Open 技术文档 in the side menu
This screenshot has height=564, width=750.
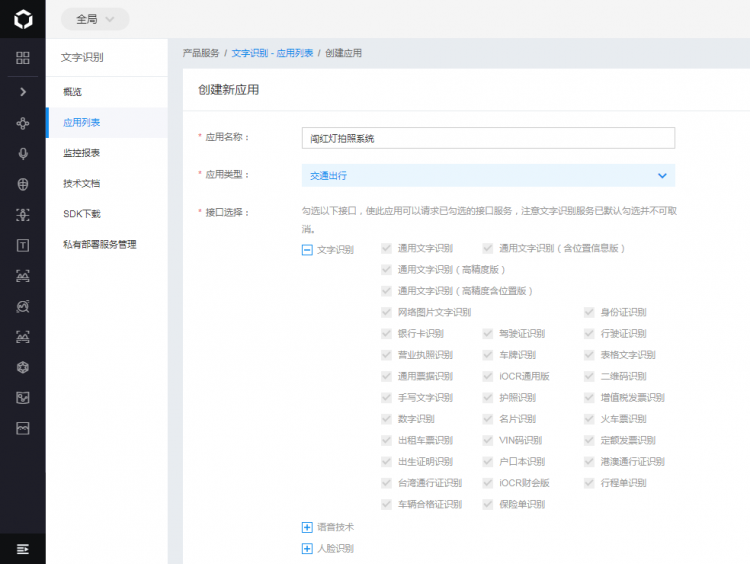click(107, 183)
